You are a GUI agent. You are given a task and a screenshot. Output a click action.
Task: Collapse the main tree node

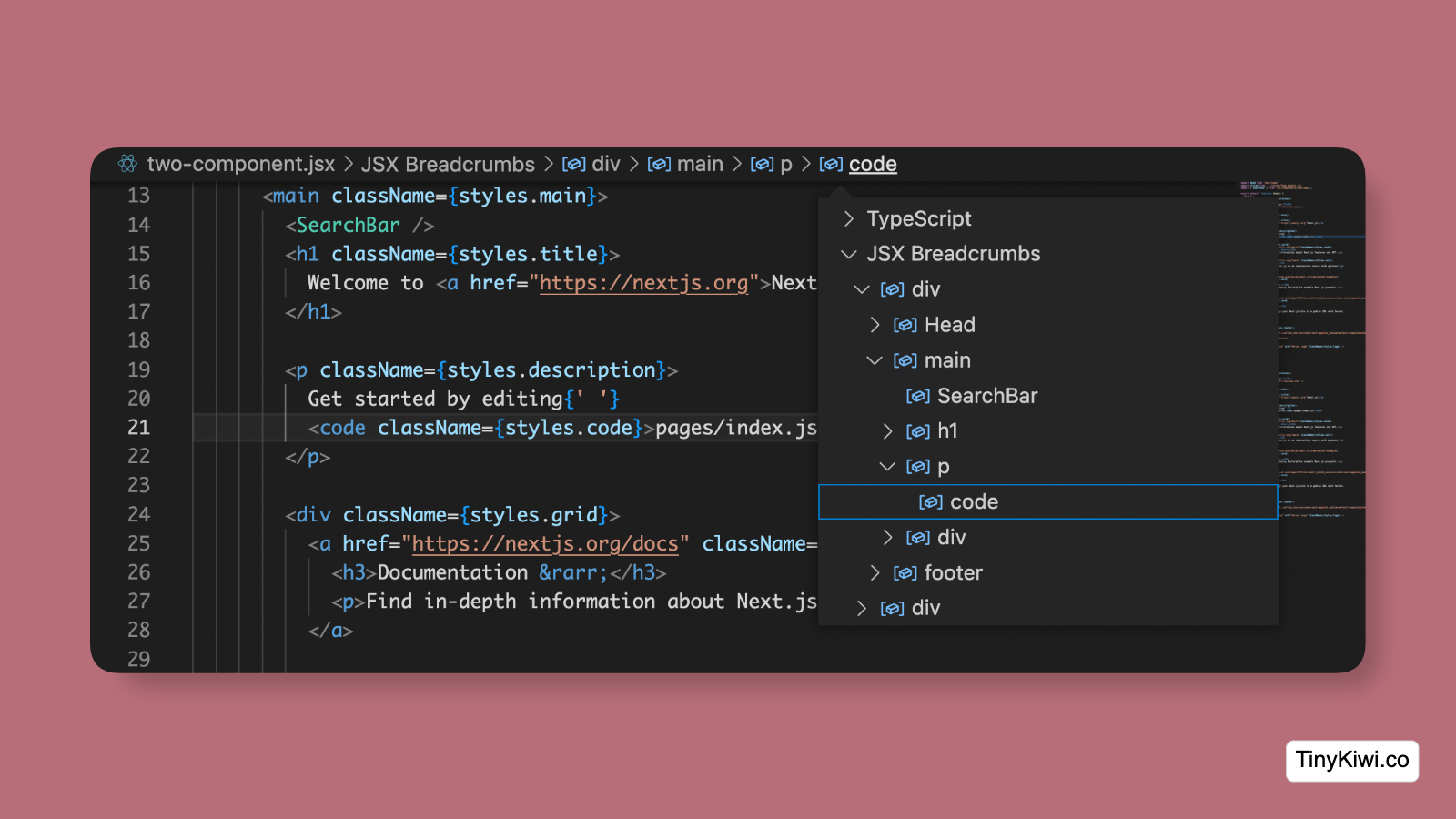(875, 360)
